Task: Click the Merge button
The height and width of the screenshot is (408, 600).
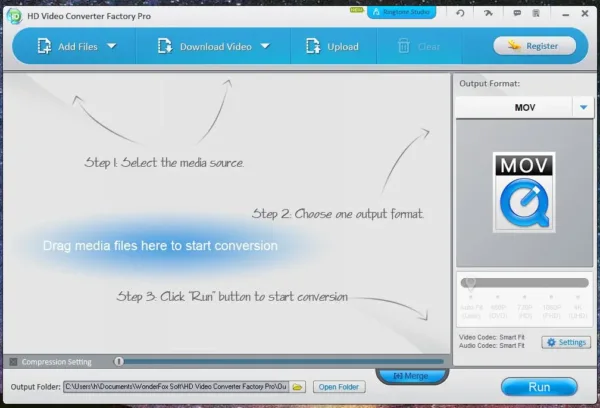Action: 411,376
